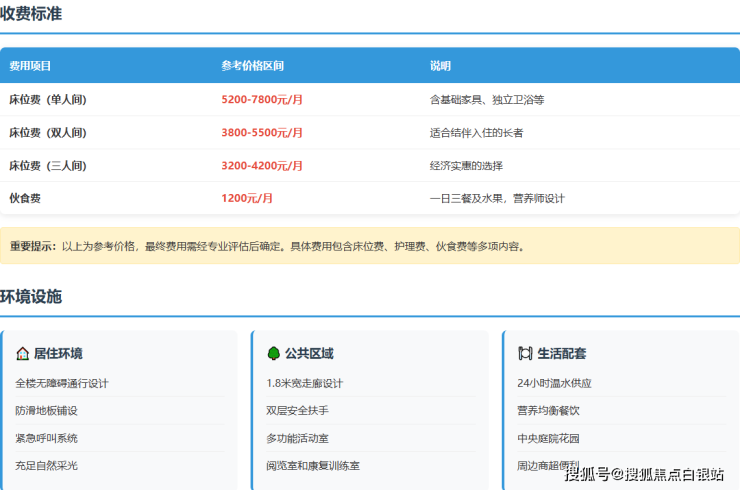Viewport: 740px width, 490px height.
Task: Select the 参考价格区间 column header
Action: click(x=252, y=66)
